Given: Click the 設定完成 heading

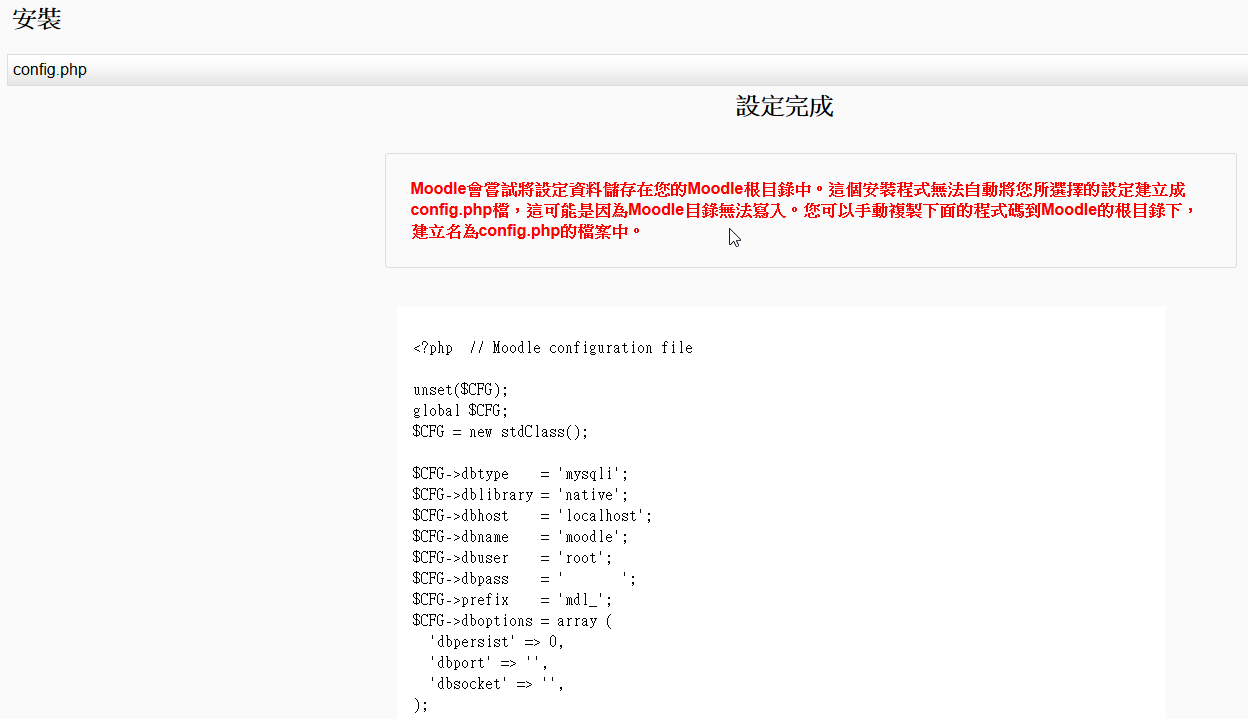Looking at the screenshot, I should click(x=784, y=107).
